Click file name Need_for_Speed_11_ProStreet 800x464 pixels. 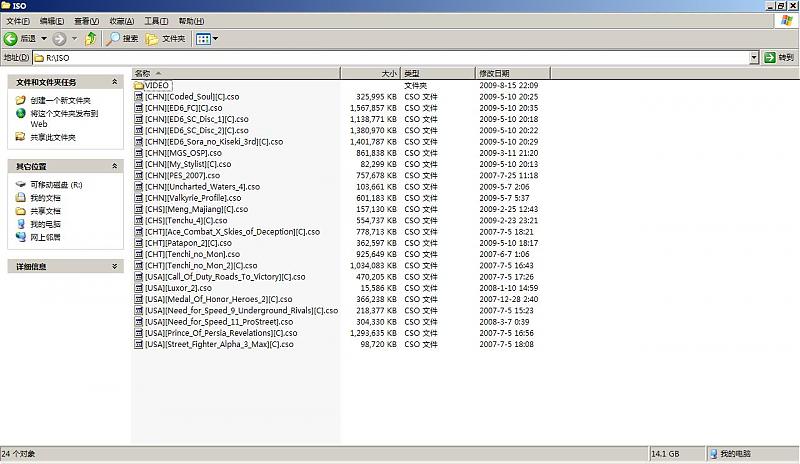point(219,322)
